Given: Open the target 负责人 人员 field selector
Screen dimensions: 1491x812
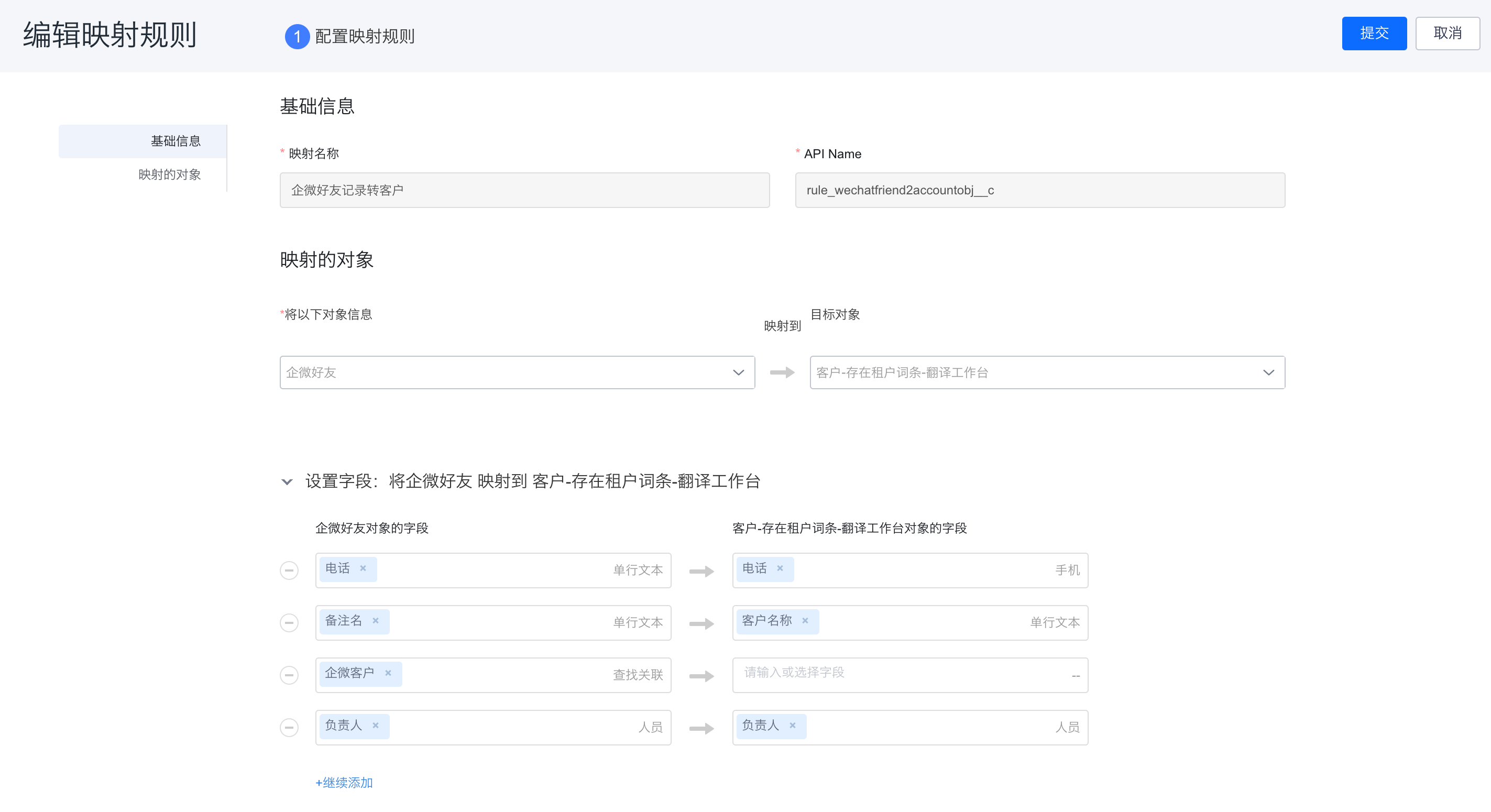Looking at the screenshot, I should click(910, 727).
